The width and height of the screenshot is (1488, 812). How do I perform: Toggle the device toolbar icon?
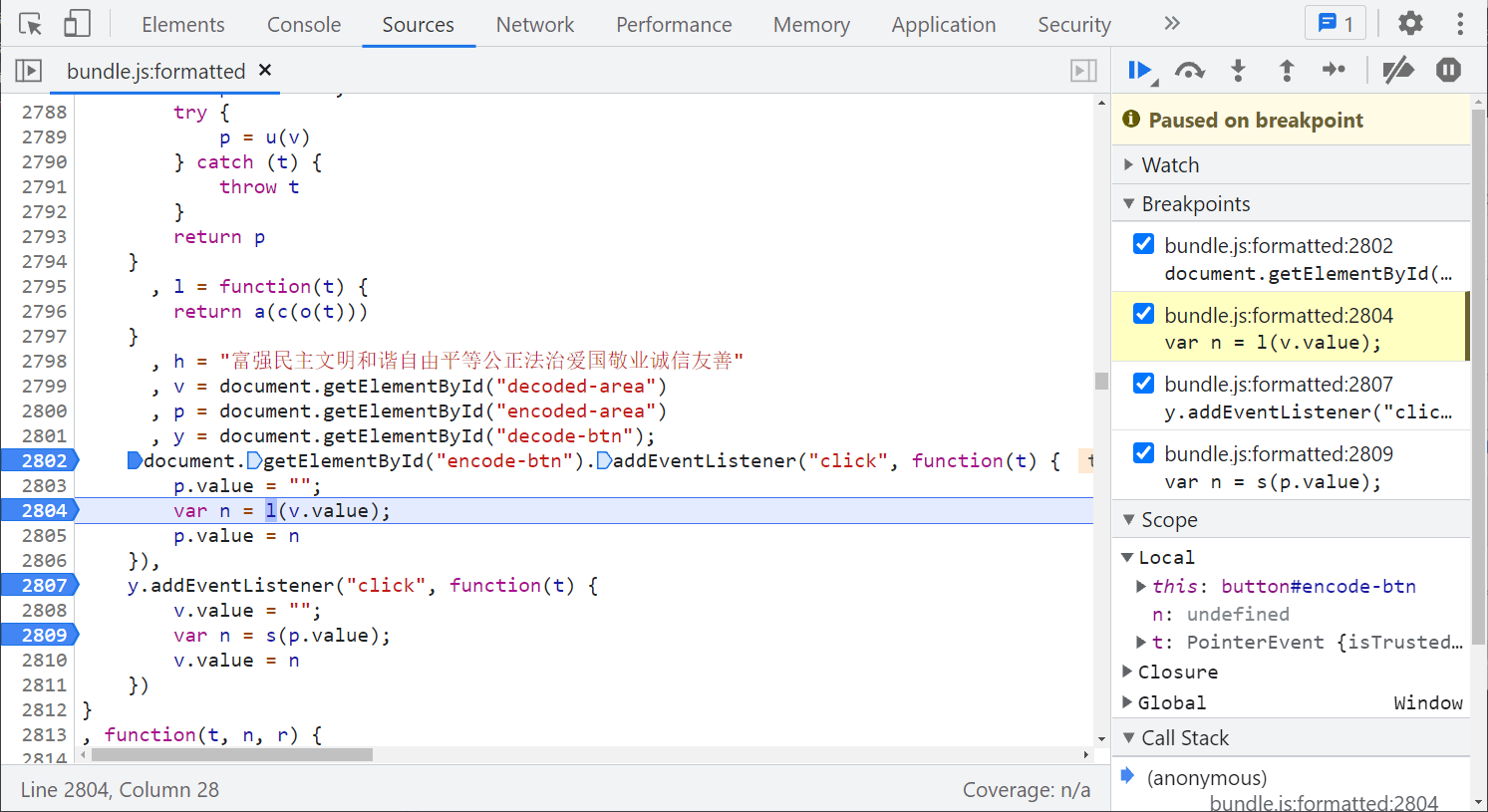[77, 24]
